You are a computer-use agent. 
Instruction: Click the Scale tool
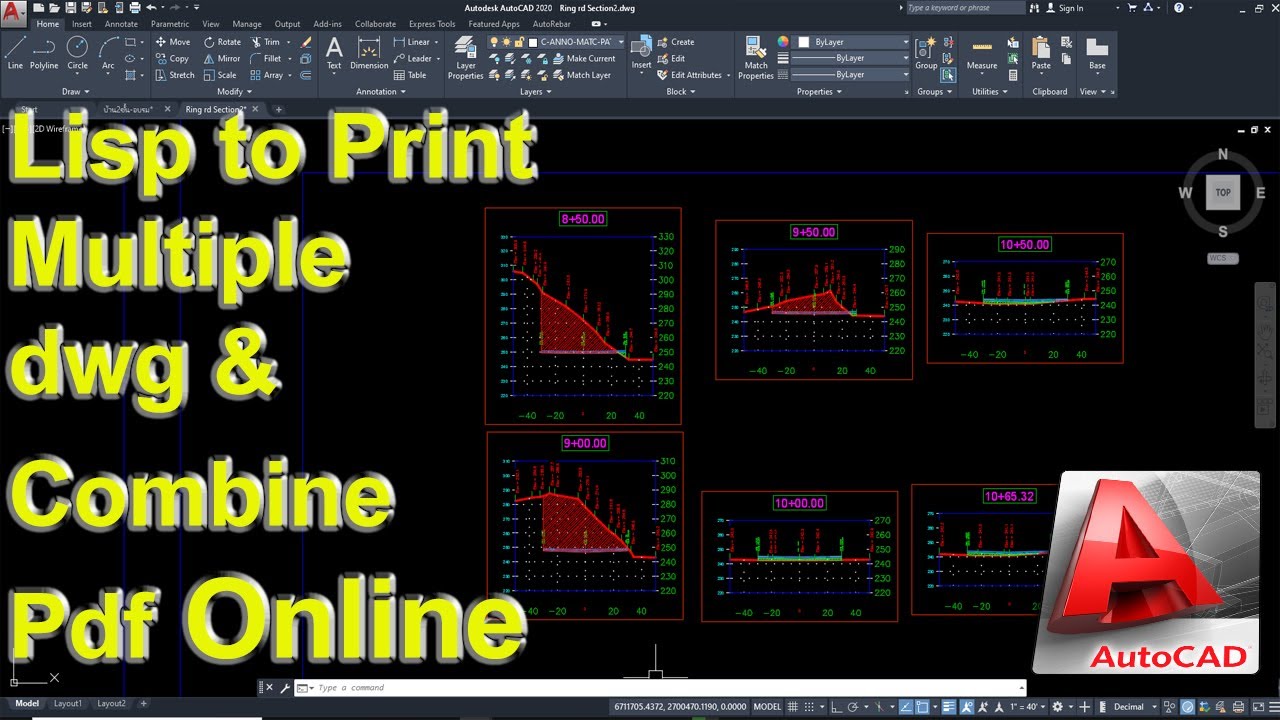click(220, 75)
